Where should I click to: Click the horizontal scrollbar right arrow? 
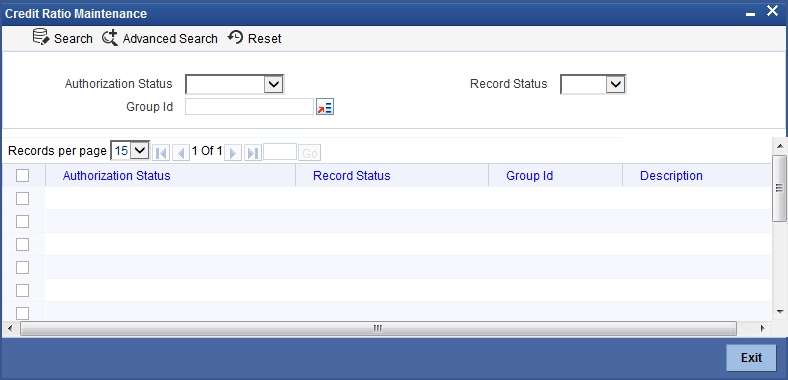click(762, 329)
